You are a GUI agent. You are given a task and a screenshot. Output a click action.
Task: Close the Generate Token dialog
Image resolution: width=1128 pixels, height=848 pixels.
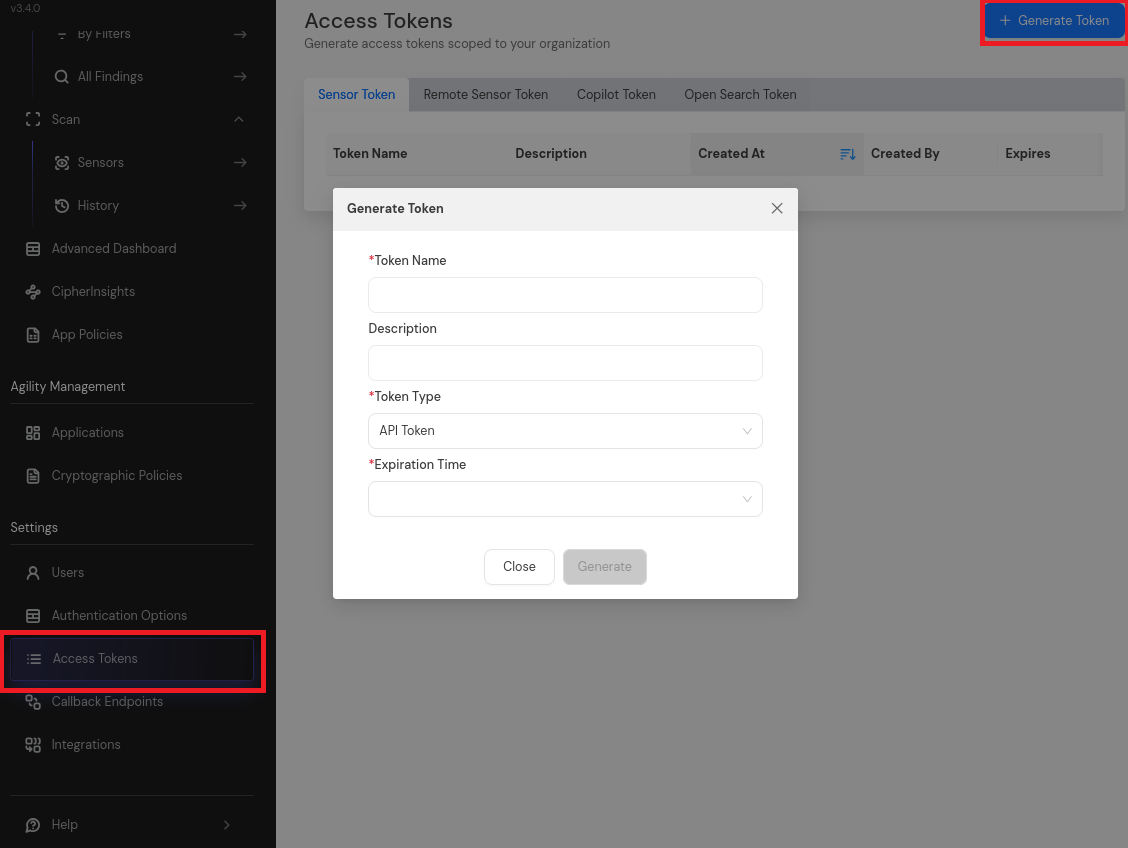point(777,208)
